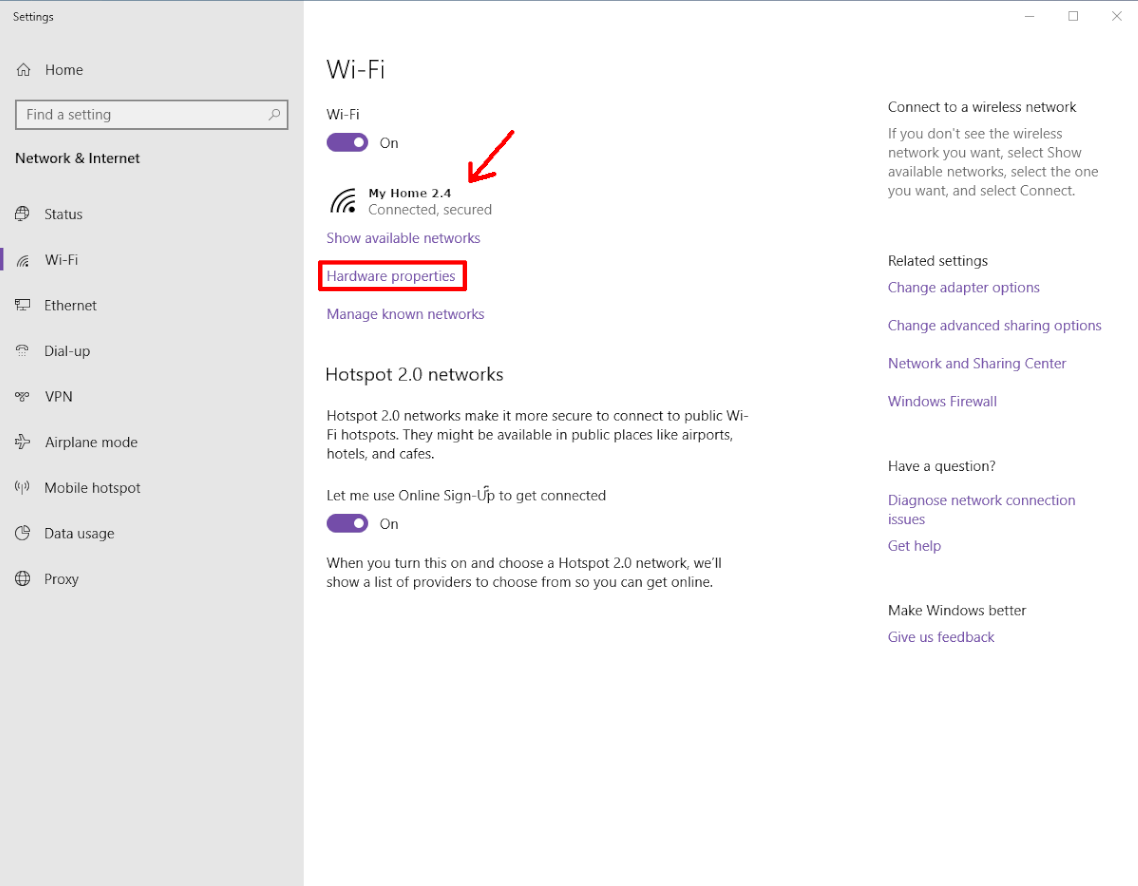Select the Ethernet monitor icon
The width and height of the screenshot is (1138, 886).
(23, 305)
